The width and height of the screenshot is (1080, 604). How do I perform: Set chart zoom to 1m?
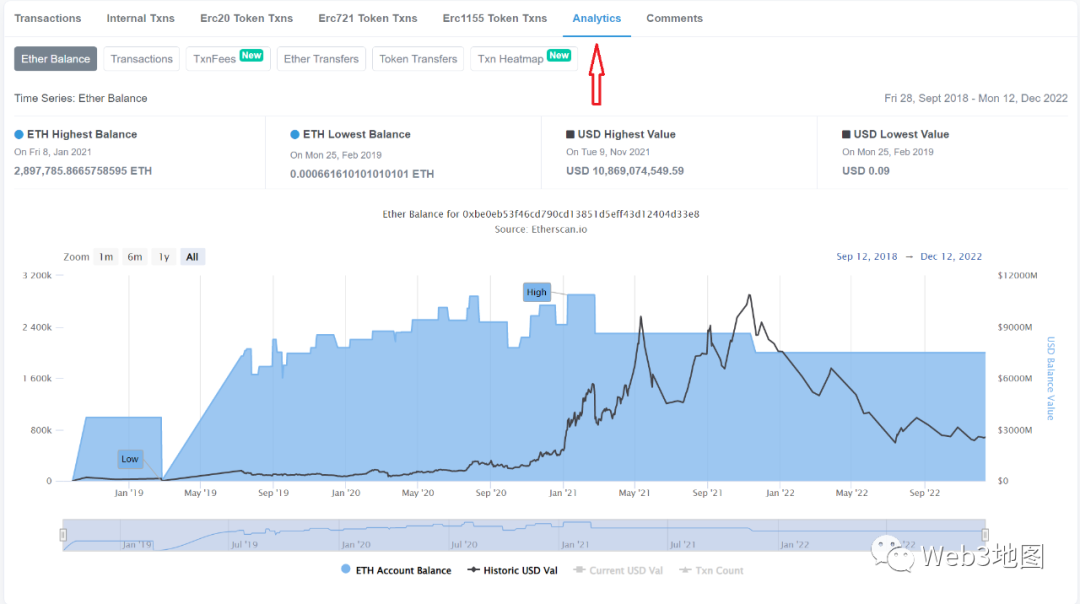[x=105, y=257]
